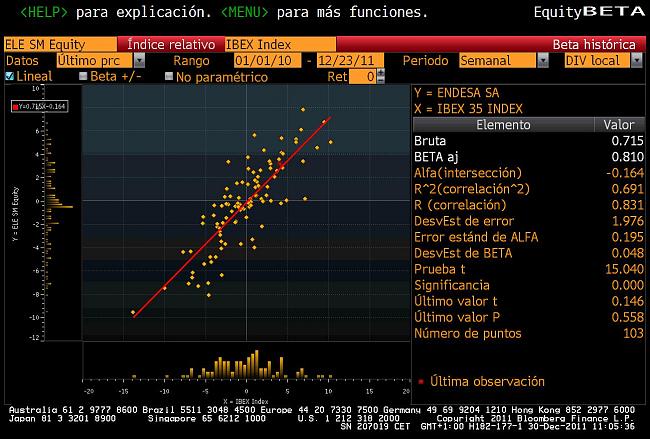Click the Último prc data field
650x439 pixels.
(95, 61)
